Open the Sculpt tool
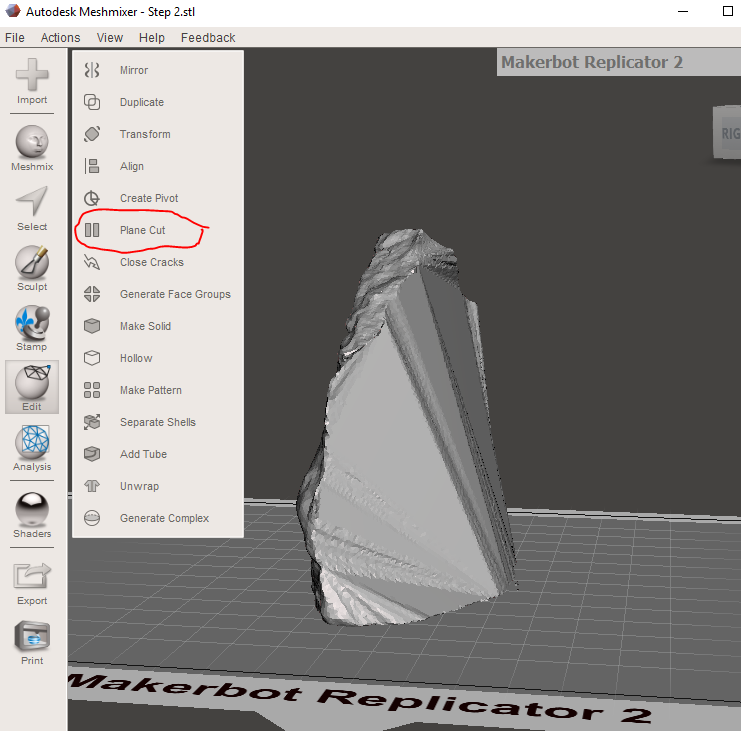Image resolution: width=741 pixels, height=731 pixels. (32, 268)
